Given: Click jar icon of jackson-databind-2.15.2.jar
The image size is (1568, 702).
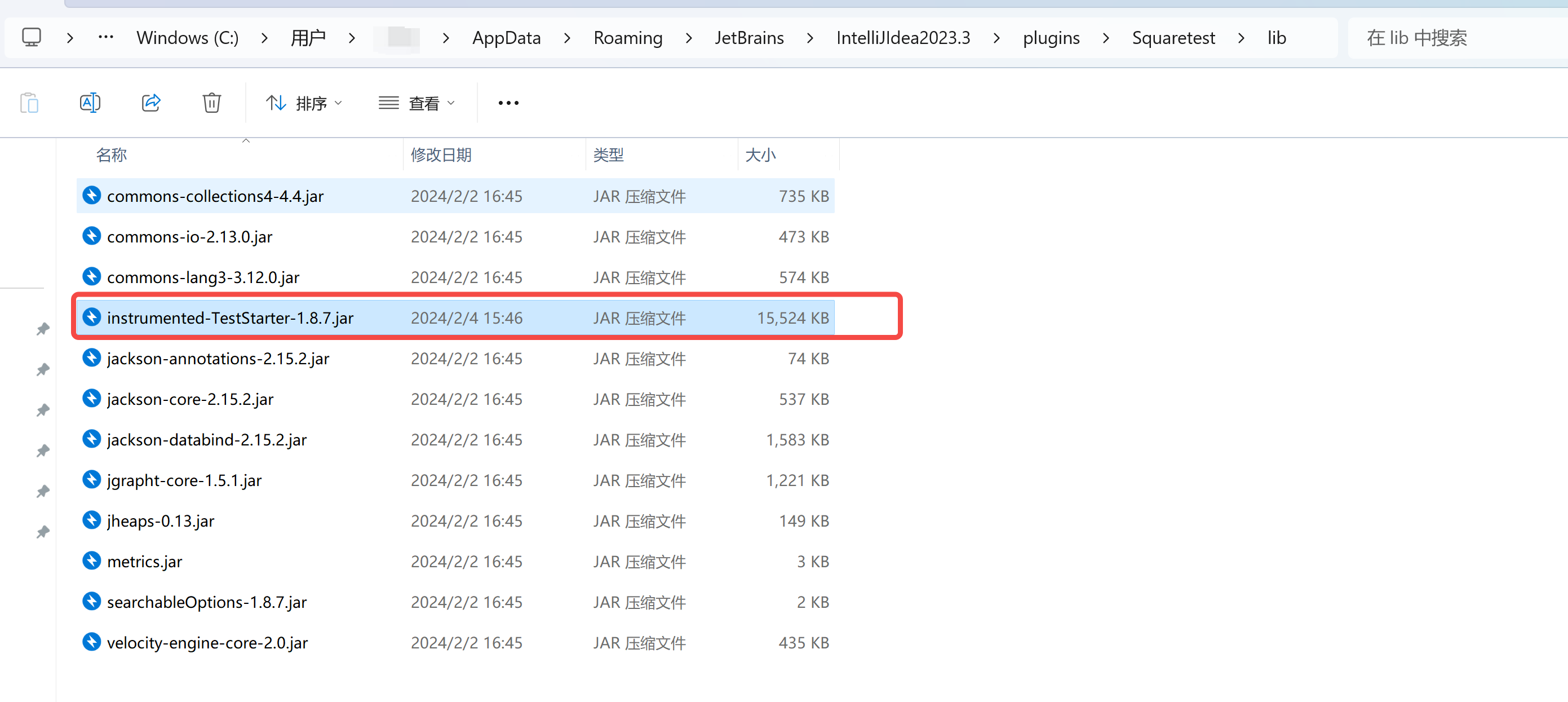Looking at the screenshot, I should (91, 438).
